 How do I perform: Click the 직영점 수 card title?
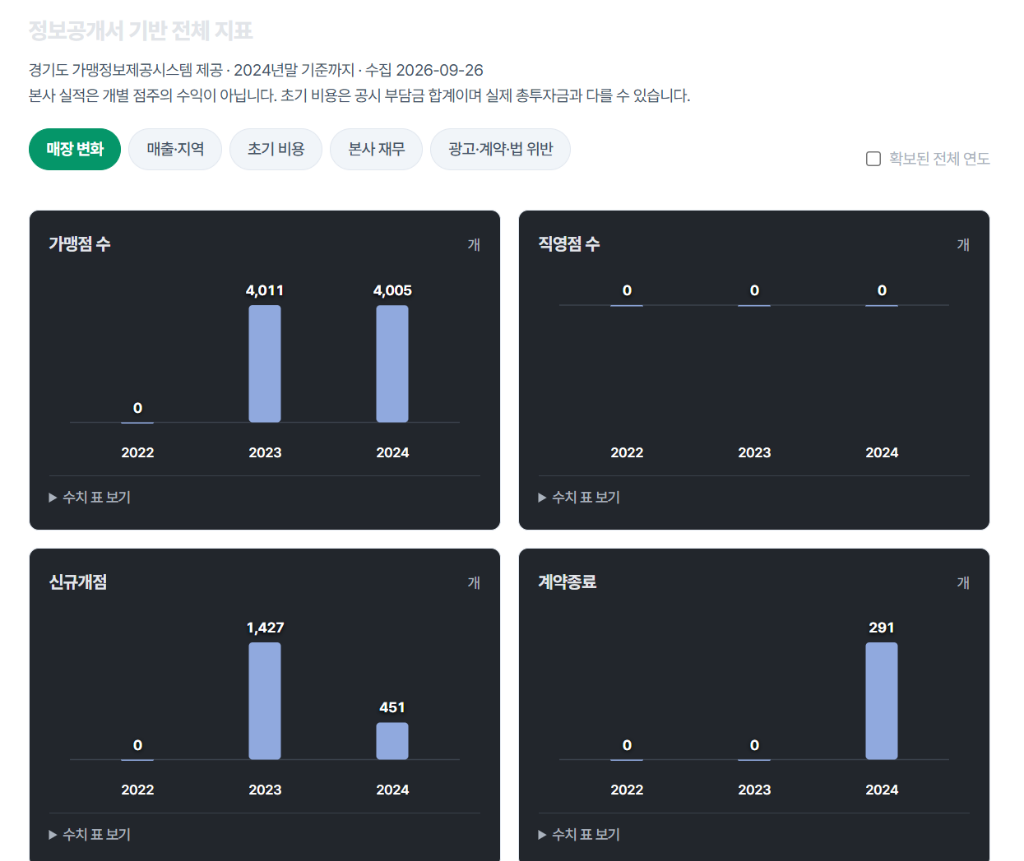569,244
